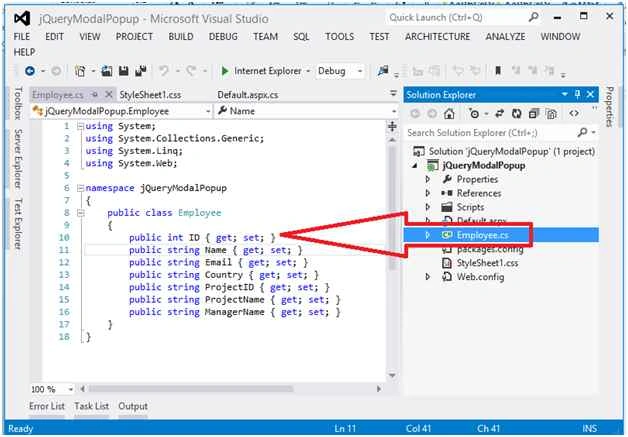
Task: Open the Debug configuration dropdown
Action: point(360,71)
